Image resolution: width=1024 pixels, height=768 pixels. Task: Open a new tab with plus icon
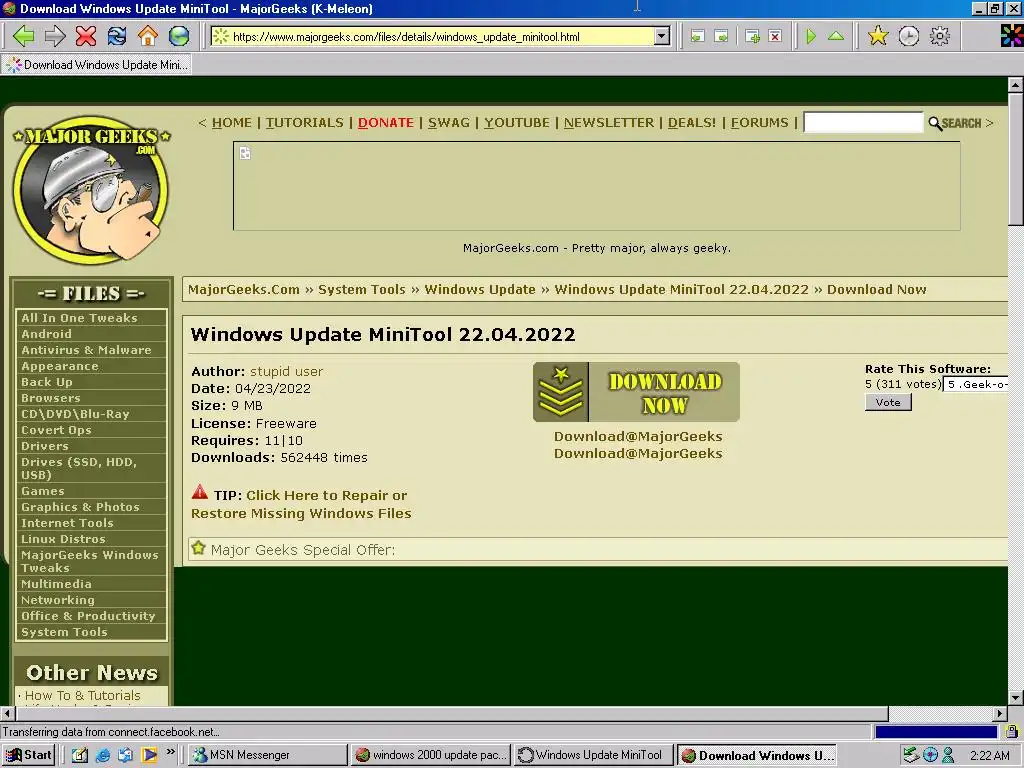(752, 37)
